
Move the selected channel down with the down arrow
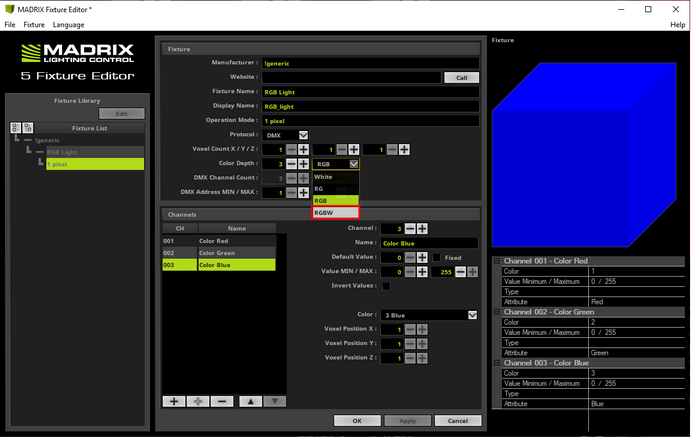275,401
